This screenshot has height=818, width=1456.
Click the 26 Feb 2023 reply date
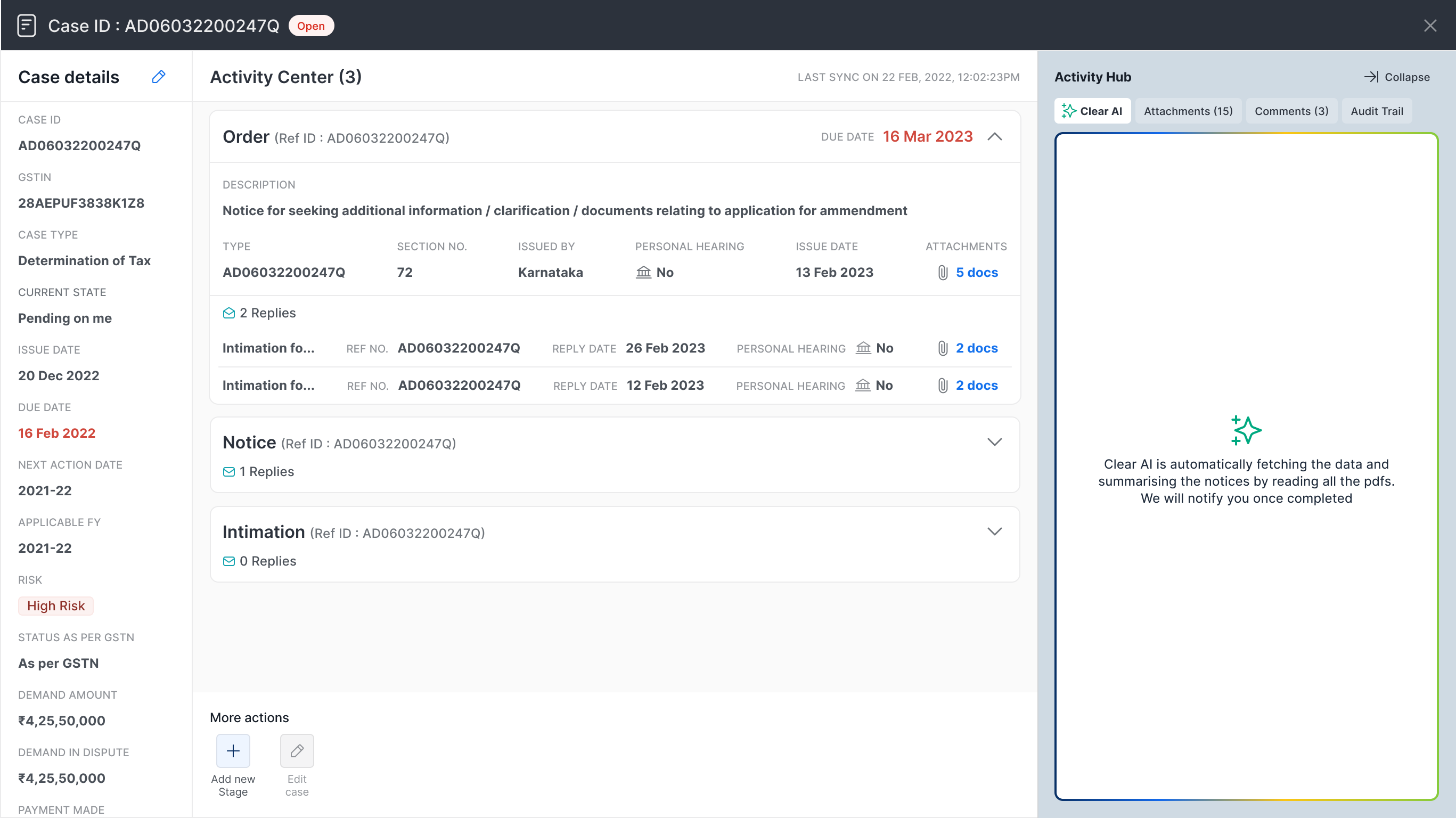pyautogui.click(x=665, y=348)
